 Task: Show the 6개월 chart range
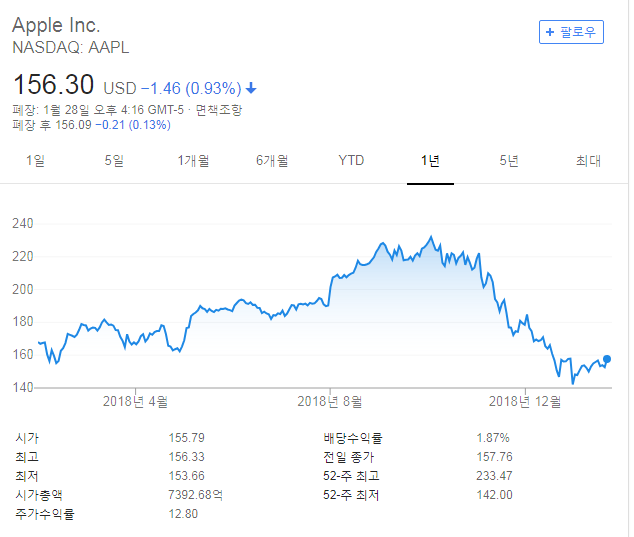pyautogui.click(x=272, y=160)
